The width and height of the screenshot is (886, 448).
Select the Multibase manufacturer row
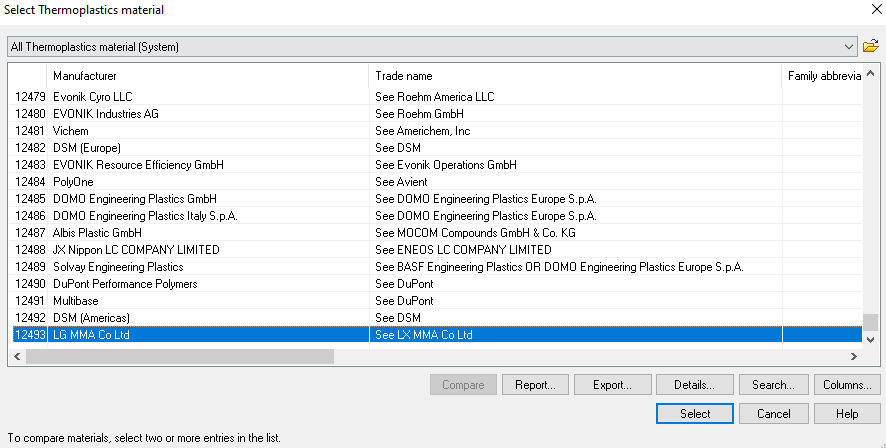pos(437,301)
